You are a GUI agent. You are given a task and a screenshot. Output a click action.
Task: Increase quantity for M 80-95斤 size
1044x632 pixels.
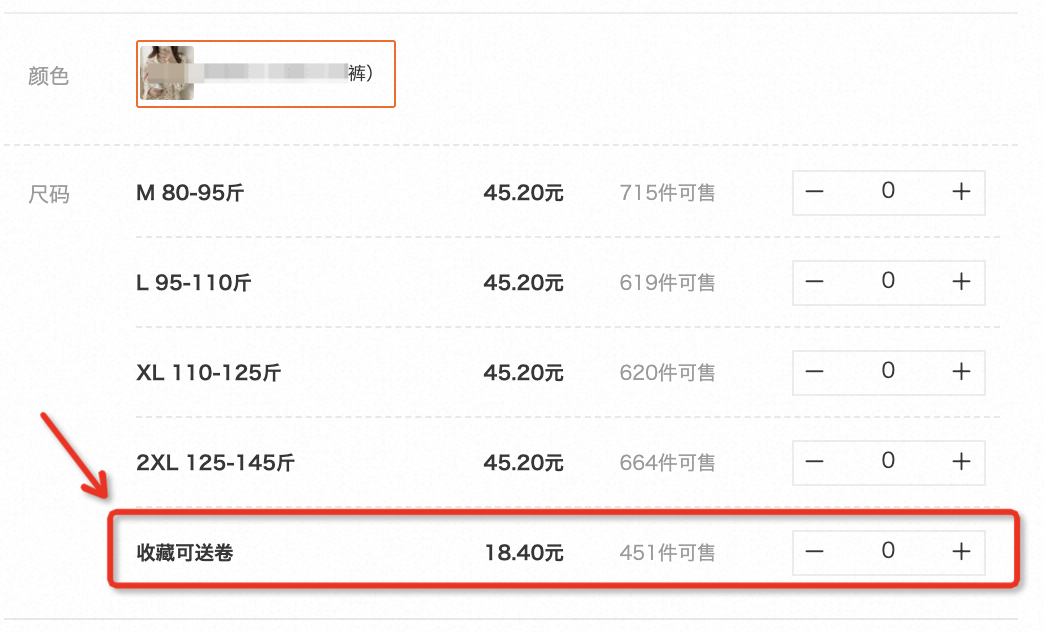(961, 192)
